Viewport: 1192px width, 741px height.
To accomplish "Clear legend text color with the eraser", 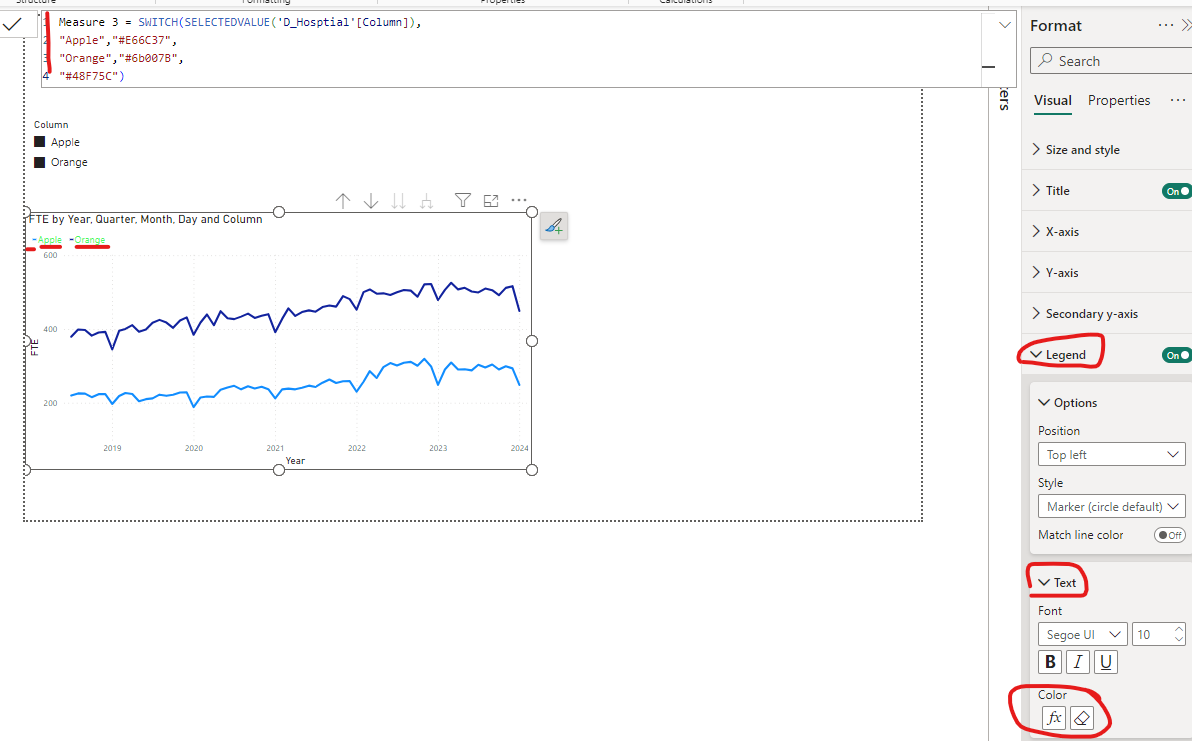I will pos(1082,717).
